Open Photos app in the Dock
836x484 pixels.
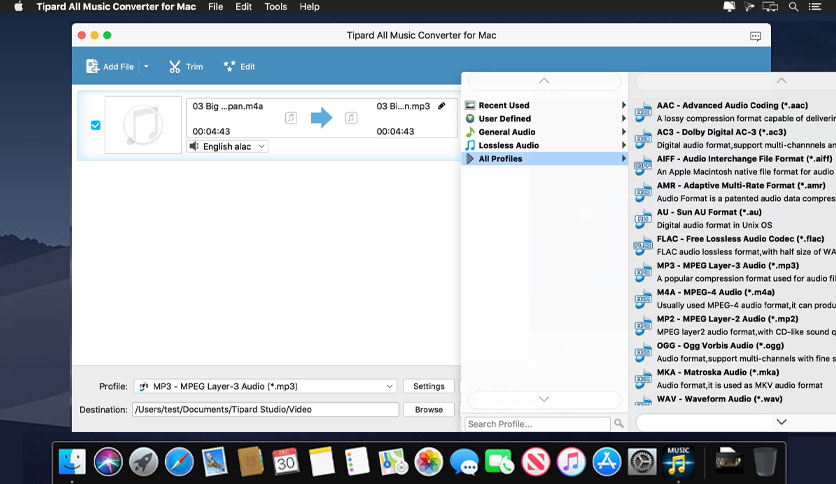coord(429,461)
